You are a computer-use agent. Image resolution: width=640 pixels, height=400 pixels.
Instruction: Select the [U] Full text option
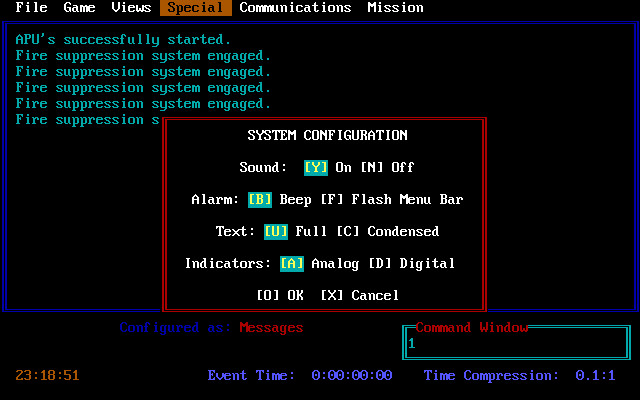296,231
